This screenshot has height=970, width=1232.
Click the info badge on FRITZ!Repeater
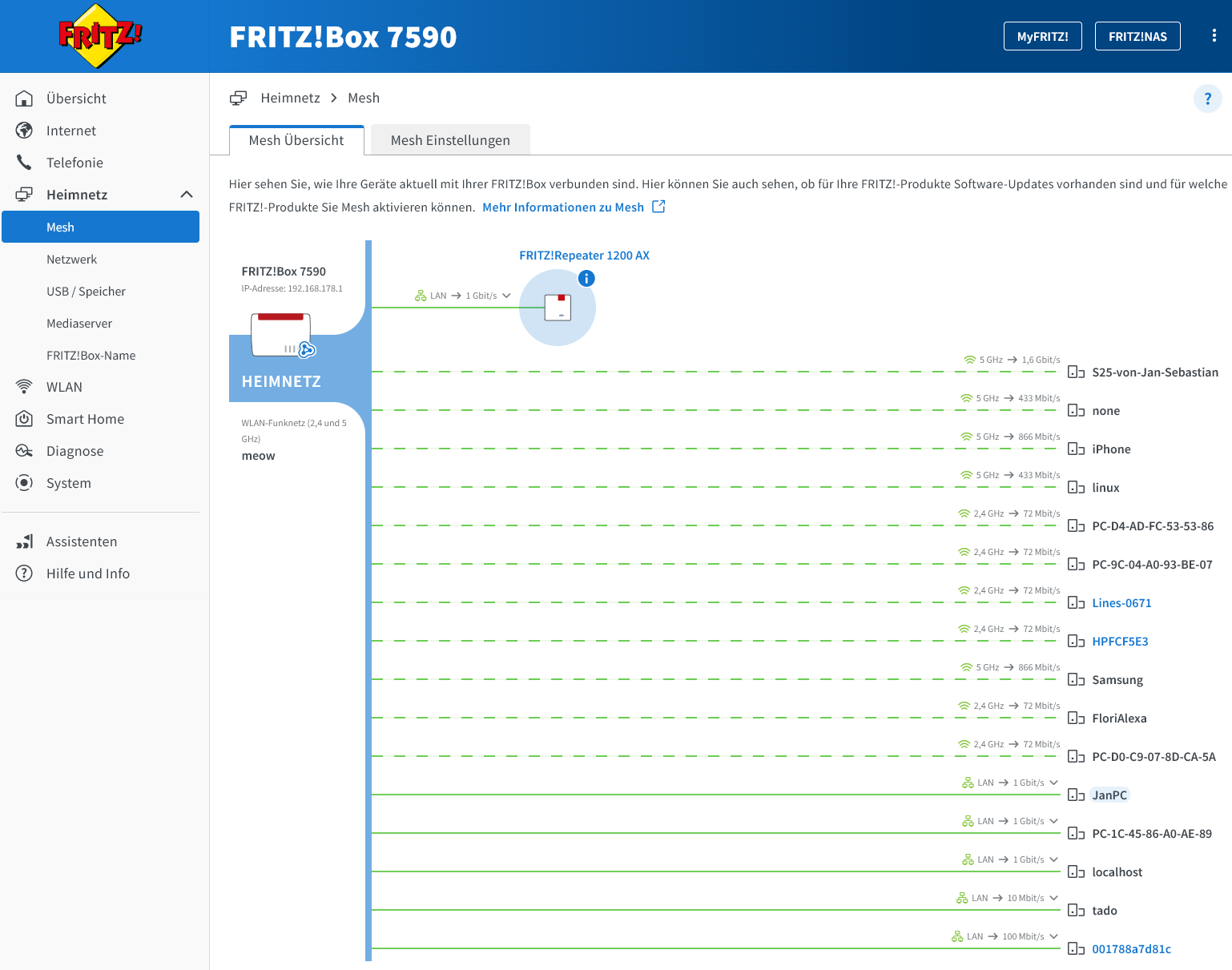point(586,279)
